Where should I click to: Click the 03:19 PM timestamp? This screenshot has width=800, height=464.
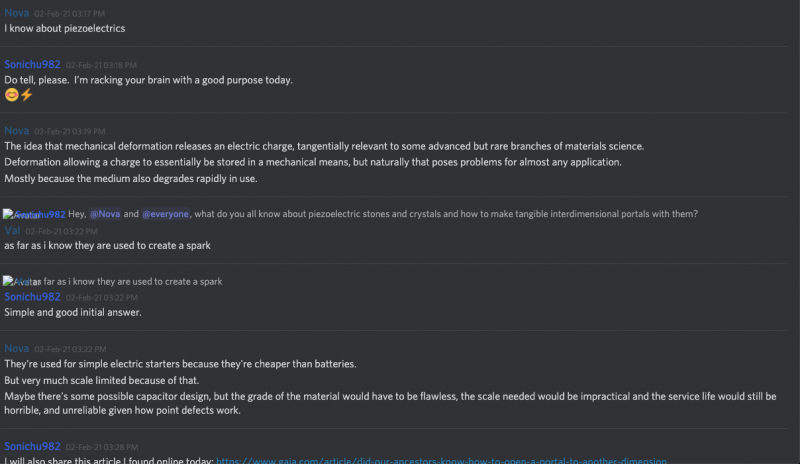70,131
